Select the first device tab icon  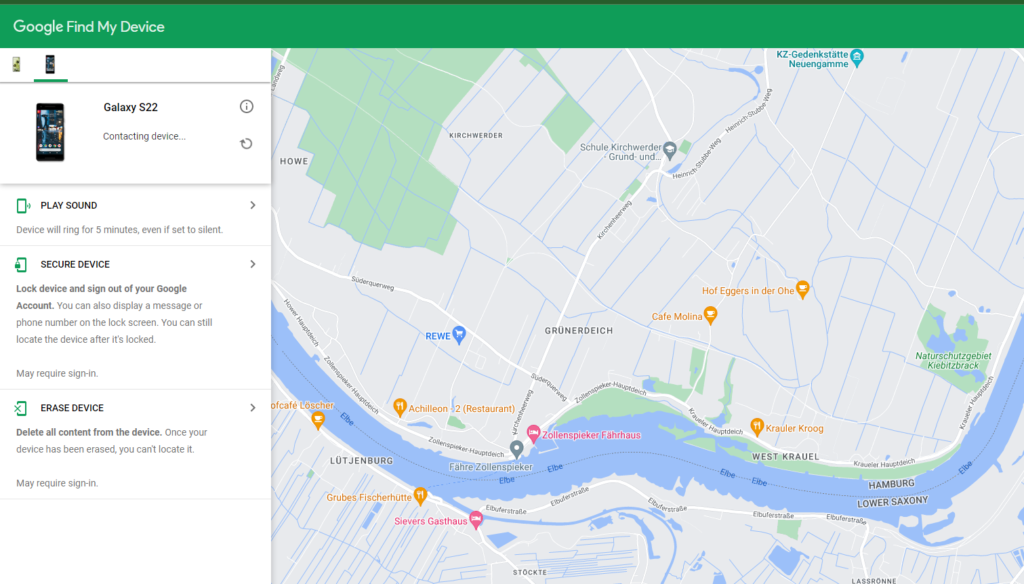click(x=16, y=64)
